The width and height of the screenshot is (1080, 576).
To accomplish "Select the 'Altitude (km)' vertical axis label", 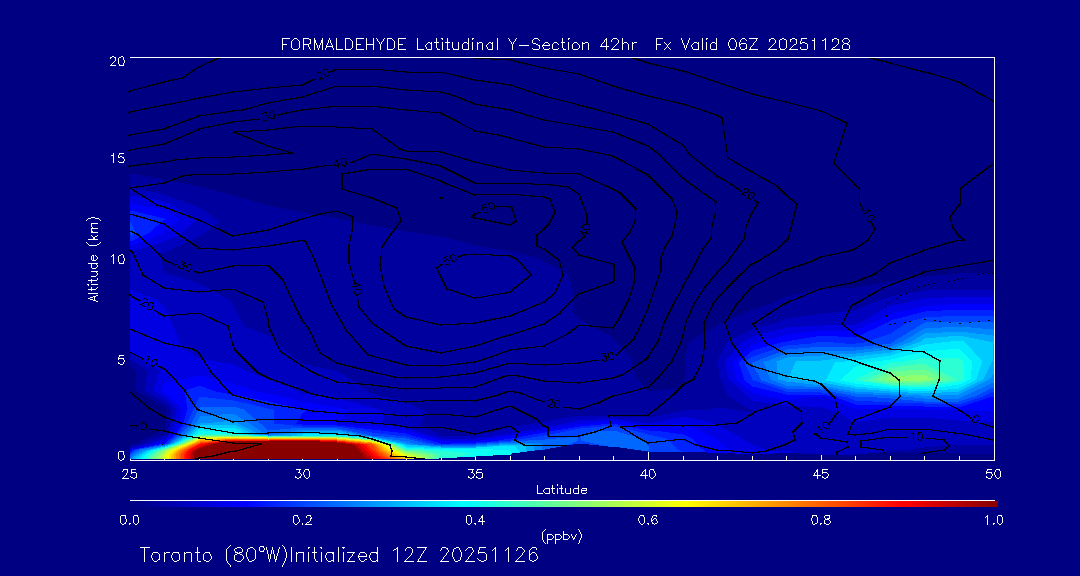I will (x=94, y=260).
